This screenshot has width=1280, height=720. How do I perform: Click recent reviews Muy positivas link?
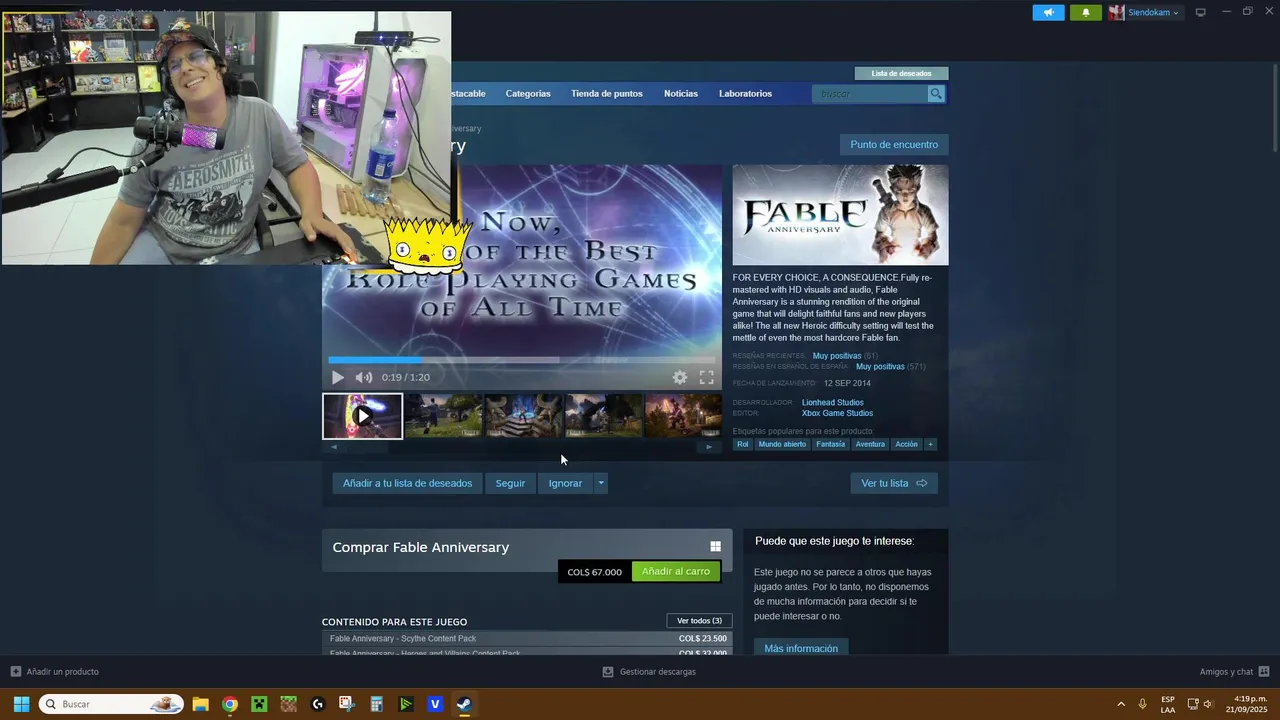[837, 356]
